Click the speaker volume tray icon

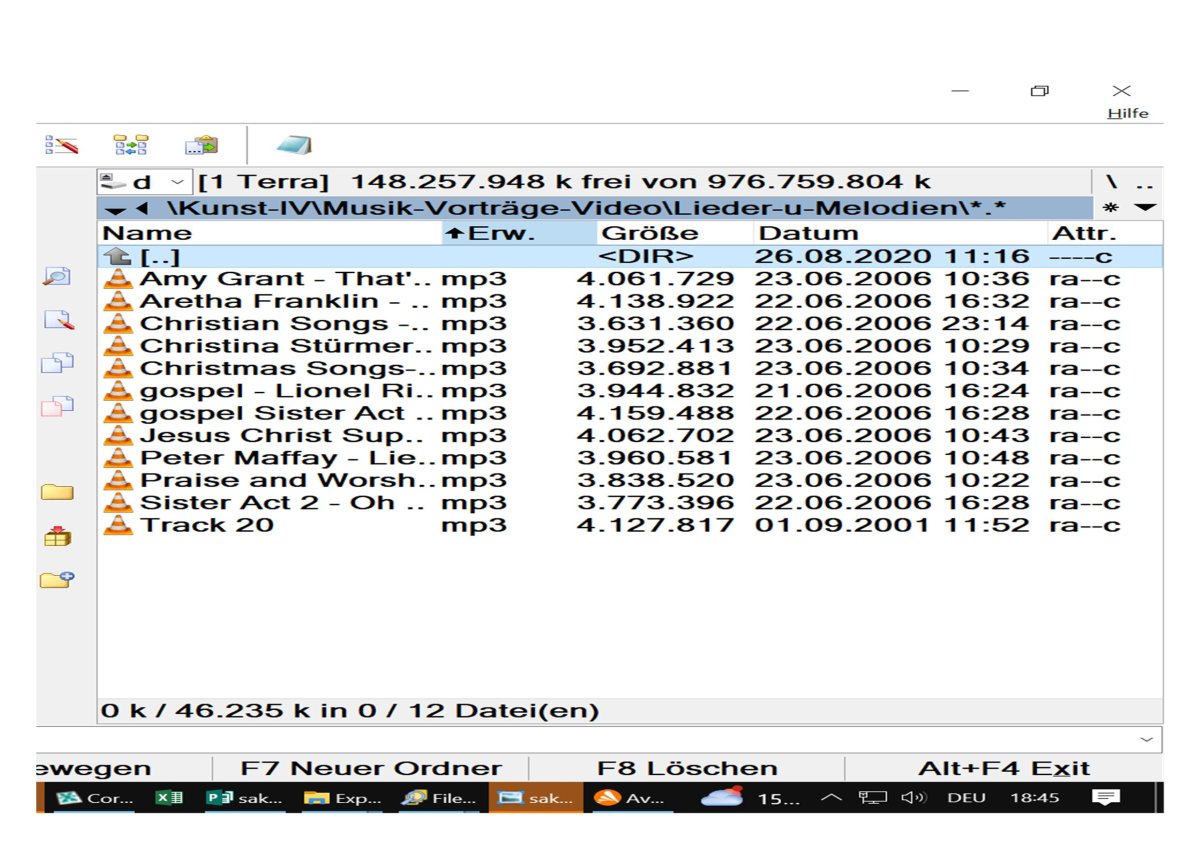pyautogui.click(x=913, y=798)
